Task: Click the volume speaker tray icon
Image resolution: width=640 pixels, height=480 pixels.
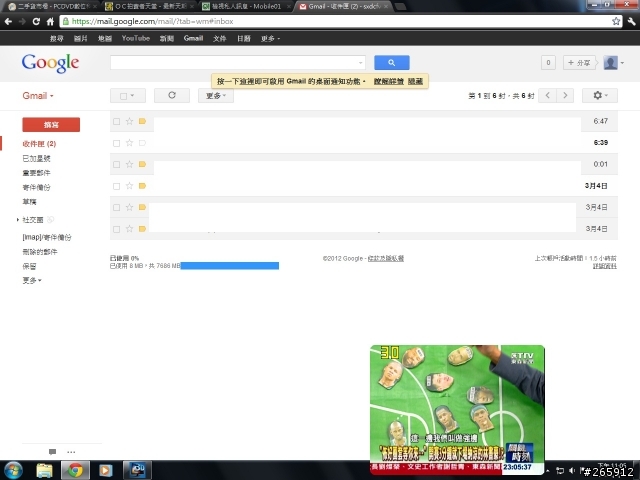Action: click(572, 471)
